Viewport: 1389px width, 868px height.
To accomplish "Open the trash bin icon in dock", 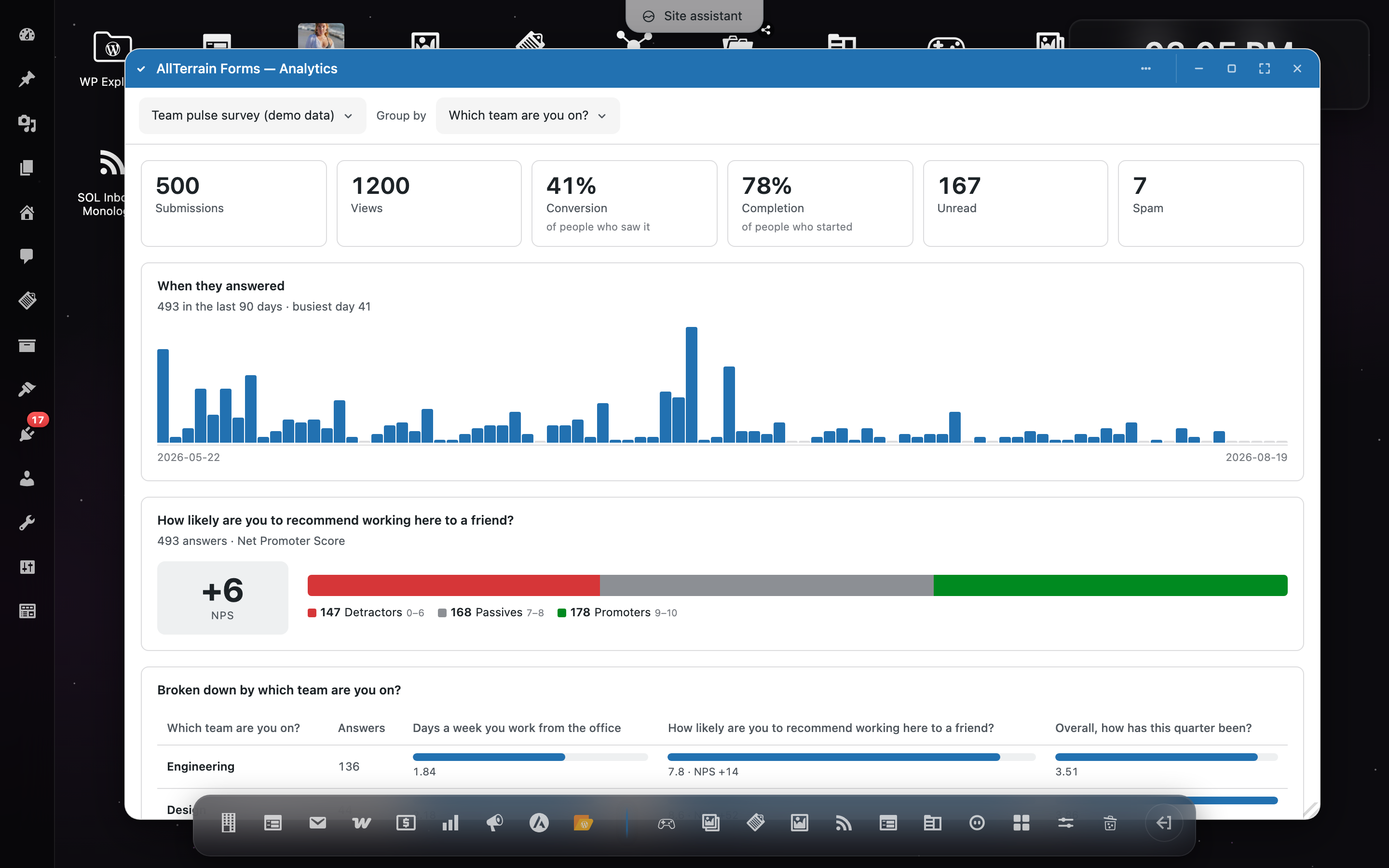I will (x=1110, y=823).
